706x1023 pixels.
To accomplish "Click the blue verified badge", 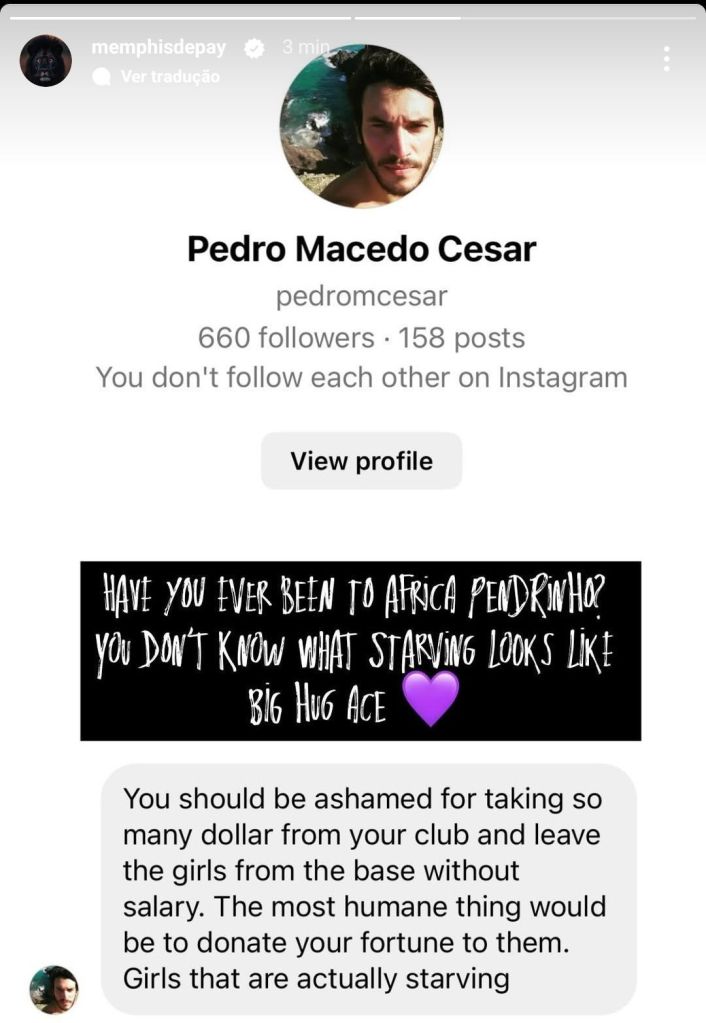I will coord(254,48).
